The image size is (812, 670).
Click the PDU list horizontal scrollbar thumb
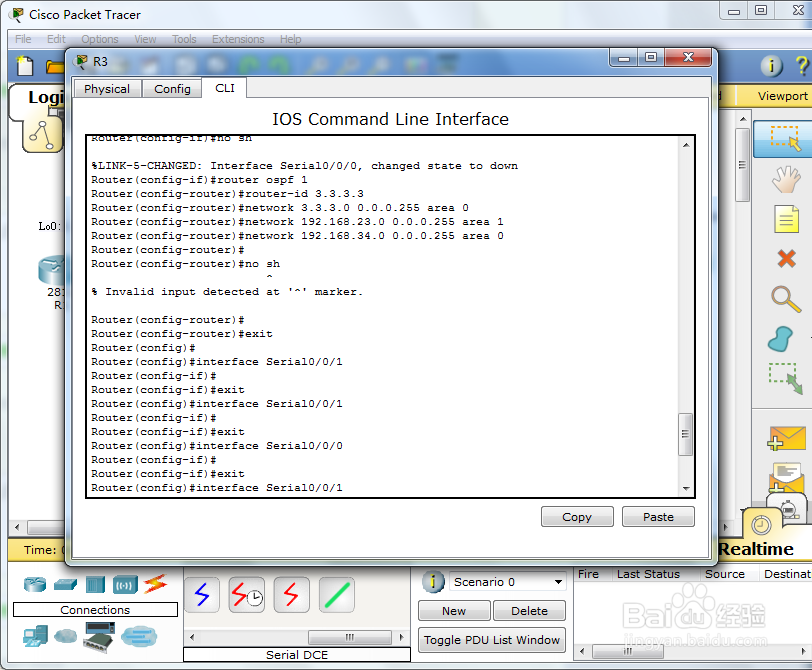point(628,651)
